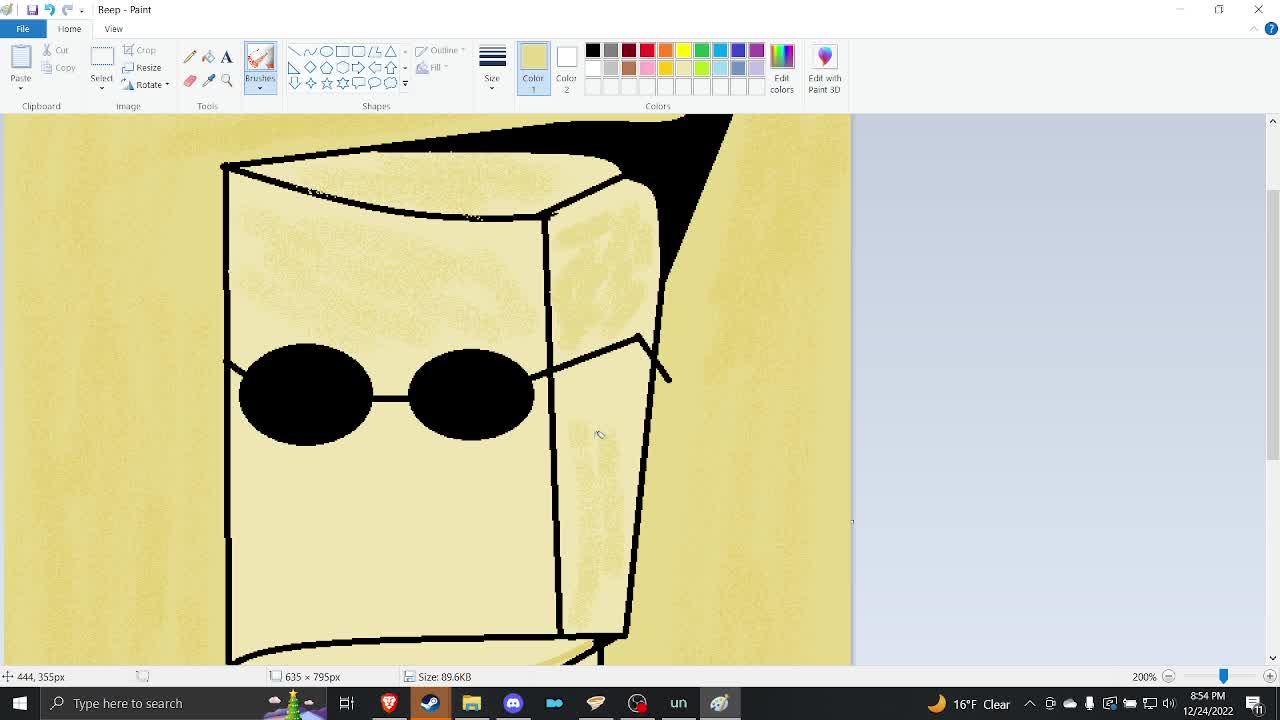Click the Resize button
The image size is (1280, 720).
[x=142, y=67]
